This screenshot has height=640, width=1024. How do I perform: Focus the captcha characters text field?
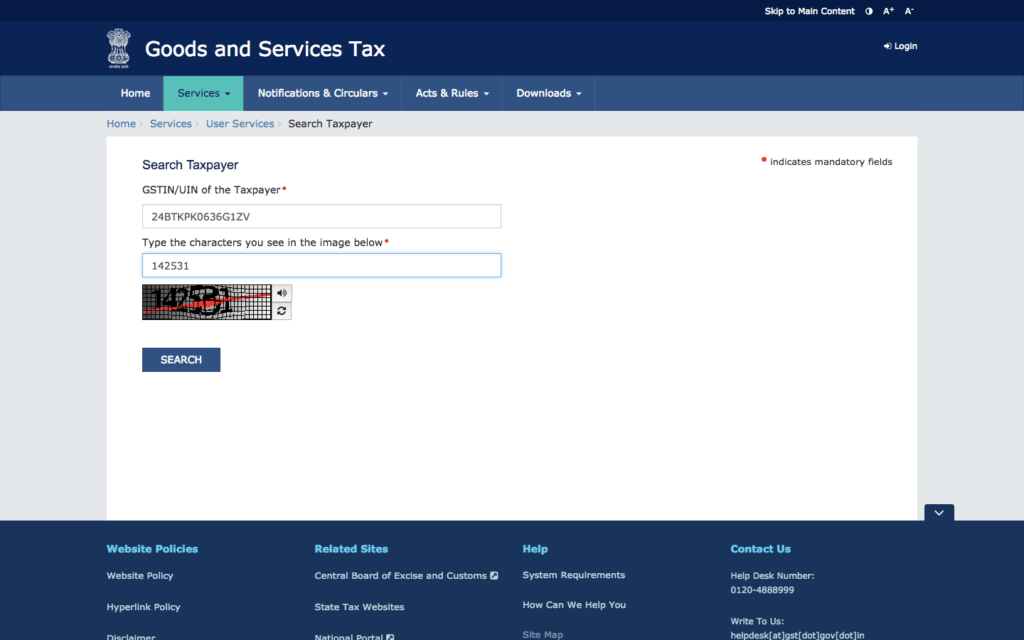coord(321,265)
